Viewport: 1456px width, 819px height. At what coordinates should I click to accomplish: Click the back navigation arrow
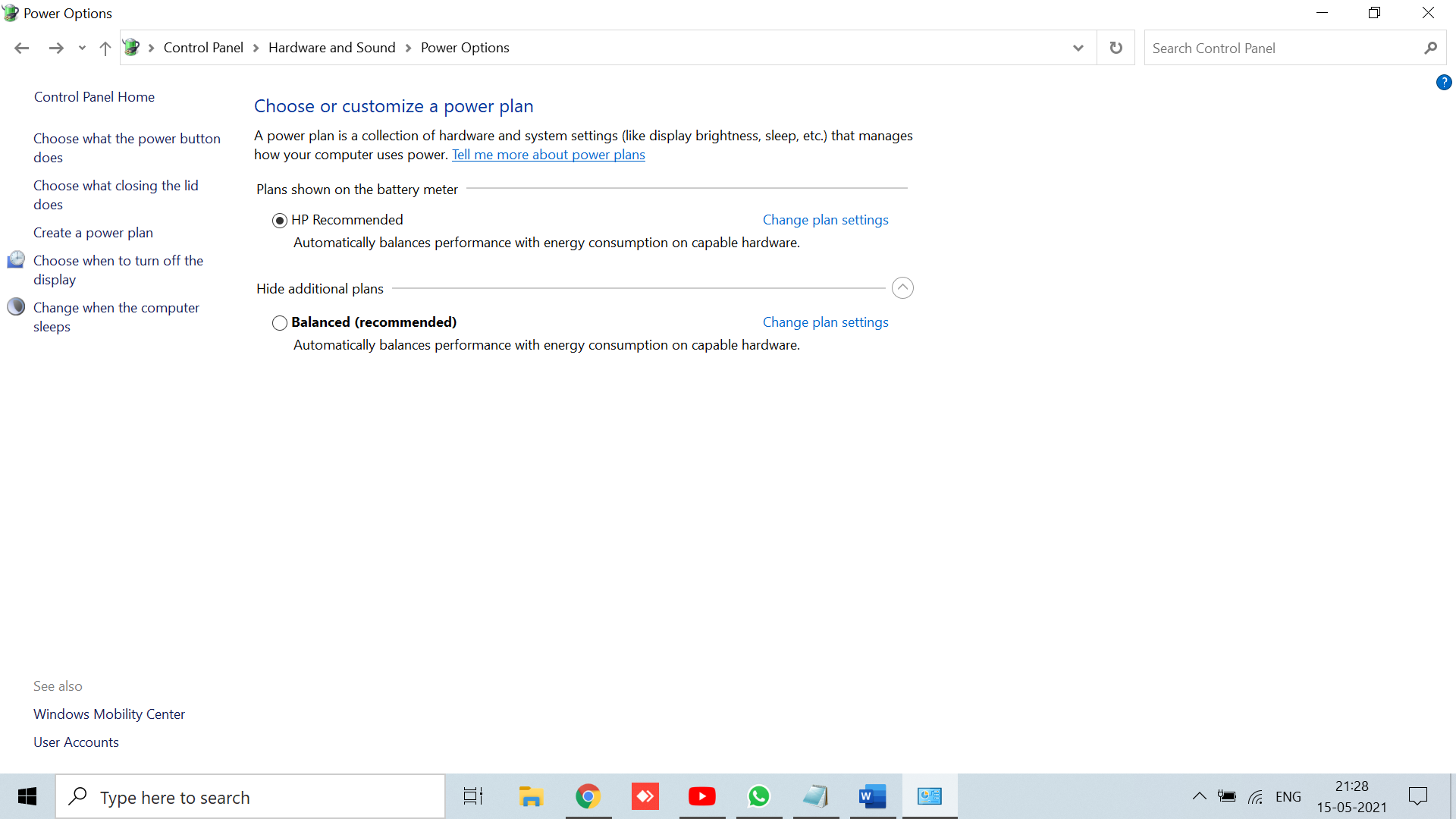[x=21, y=47]
